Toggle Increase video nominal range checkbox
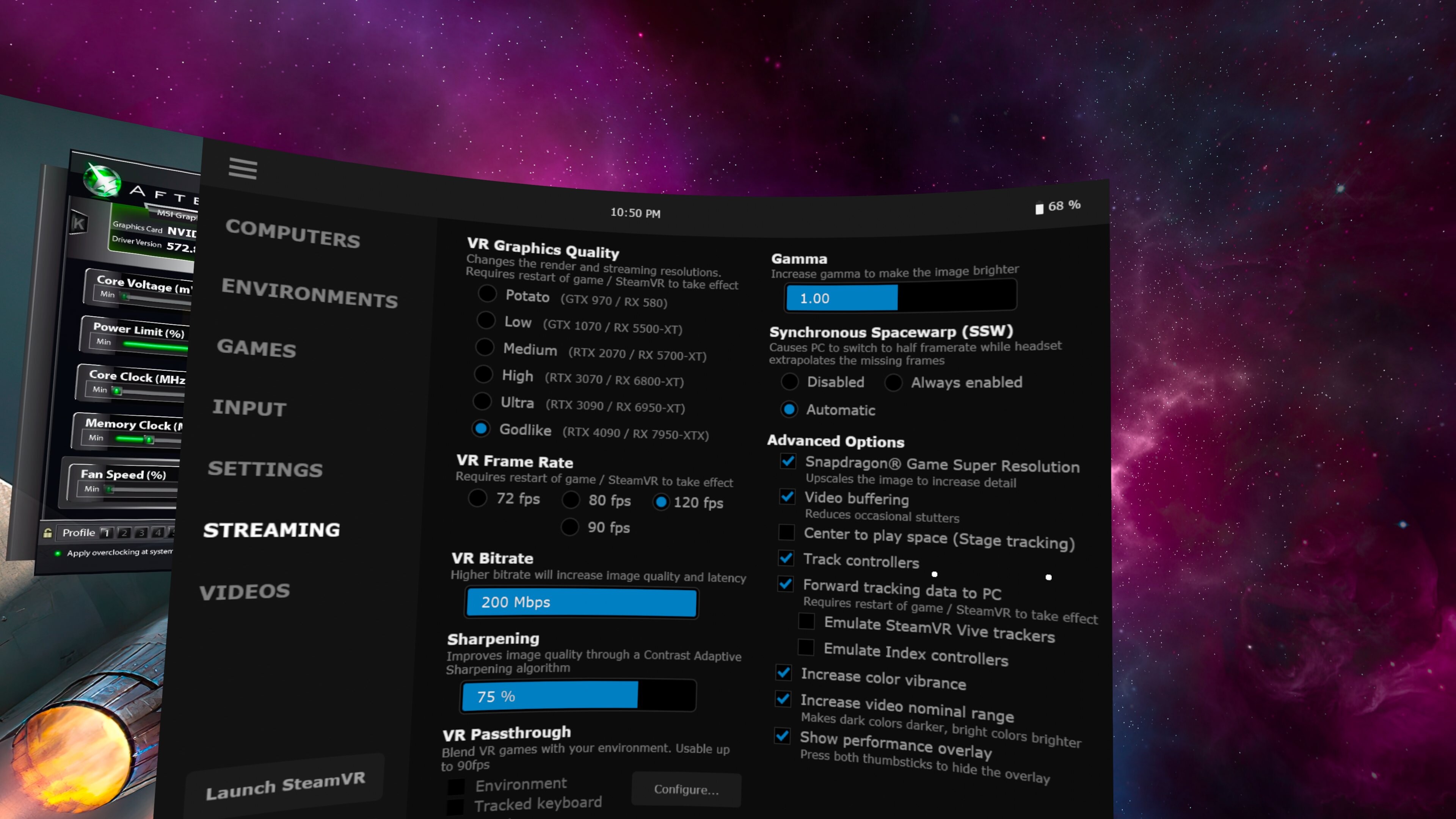 783,699
